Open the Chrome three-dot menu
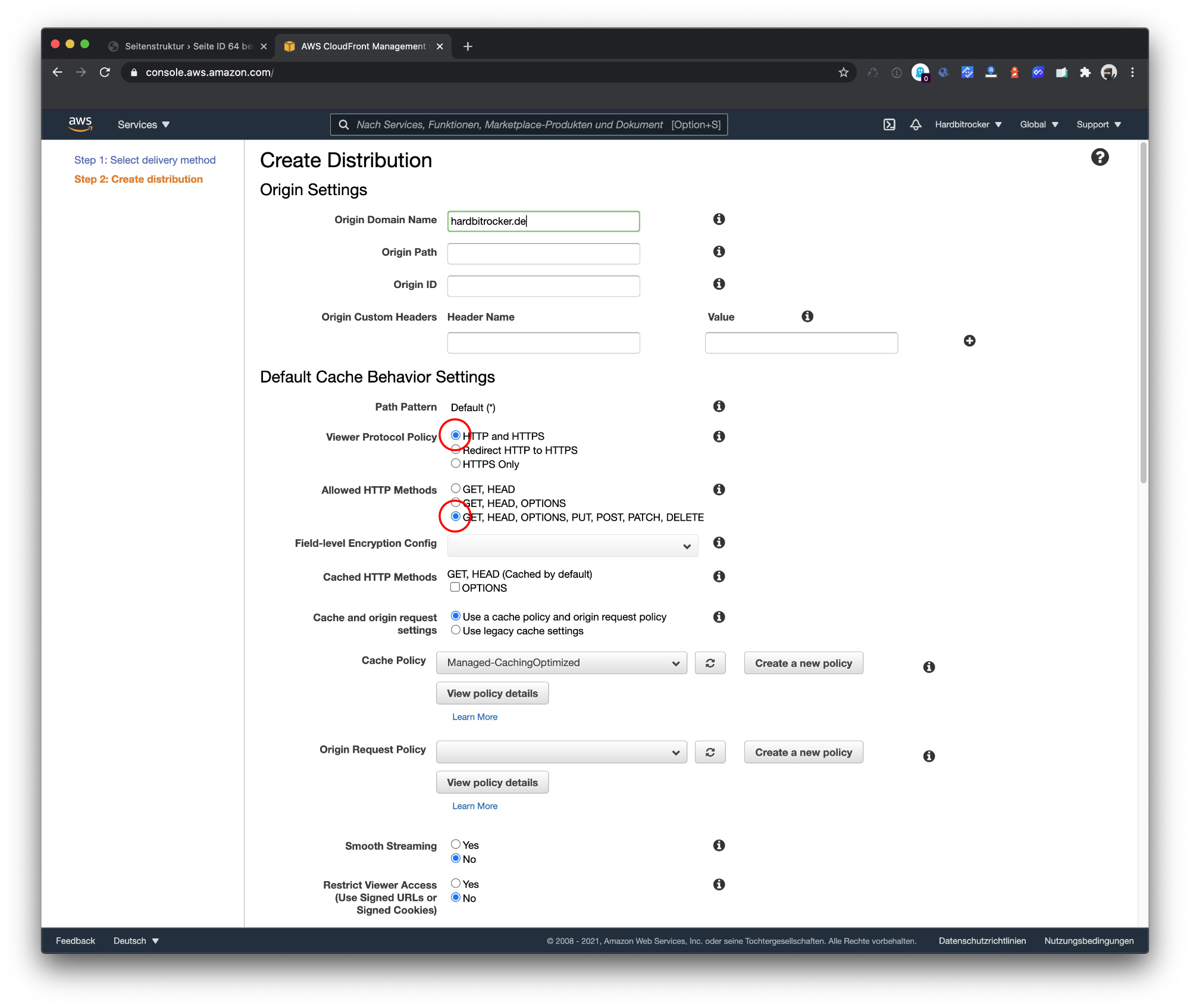Screen dimensions: 1190x1008 coord(1132,72)
